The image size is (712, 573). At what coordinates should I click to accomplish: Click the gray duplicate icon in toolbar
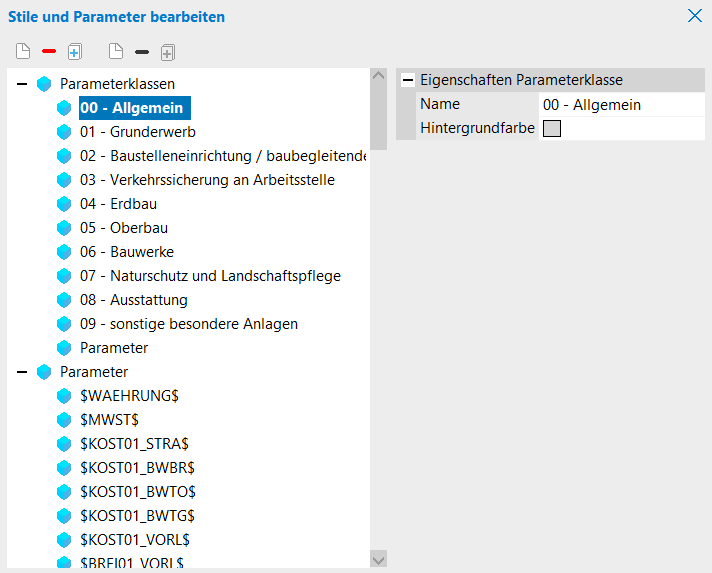coord(168,51)
